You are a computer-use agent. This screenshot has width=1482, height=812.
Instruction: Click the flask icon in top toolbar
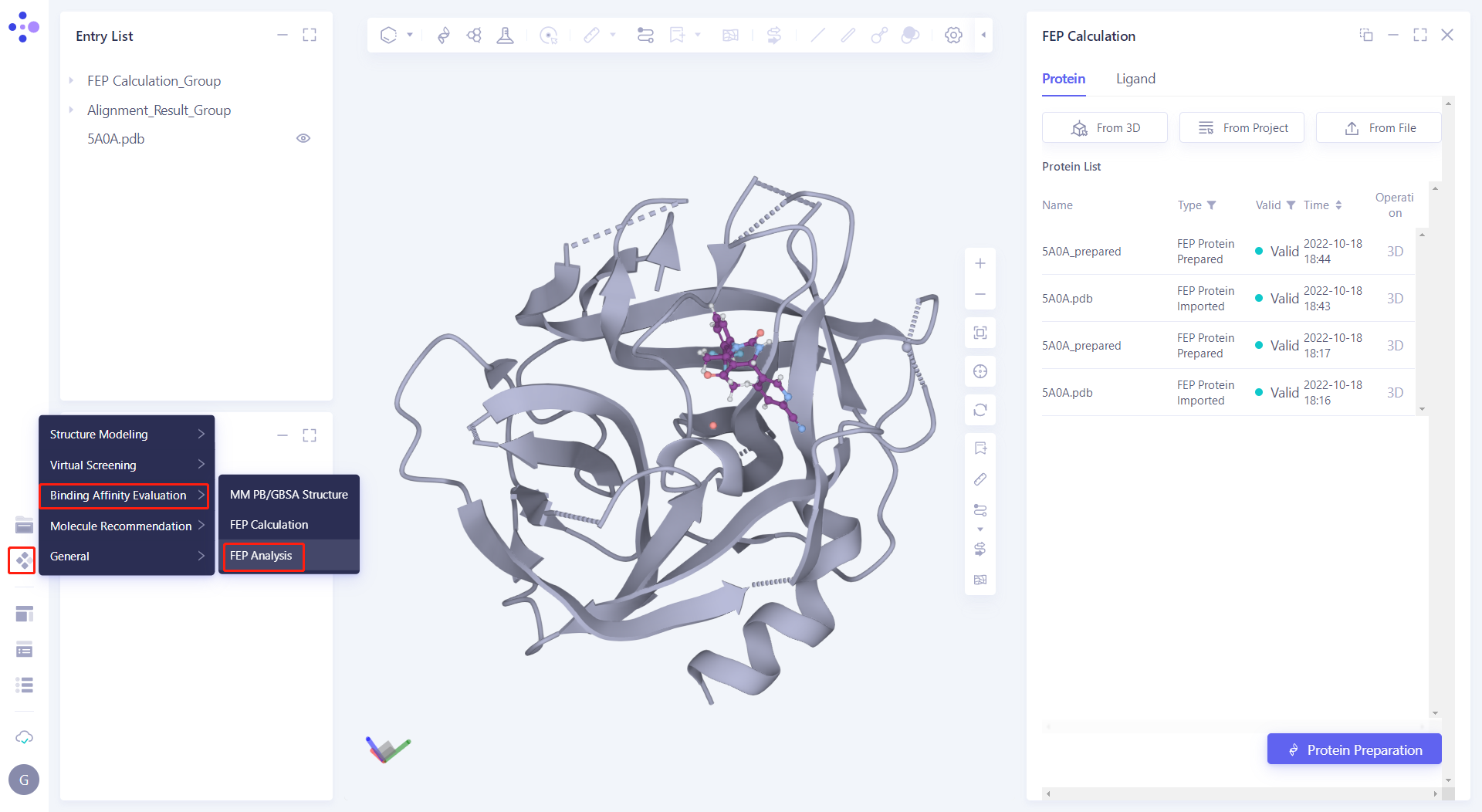pyautogui.click(x=505, y=36)
